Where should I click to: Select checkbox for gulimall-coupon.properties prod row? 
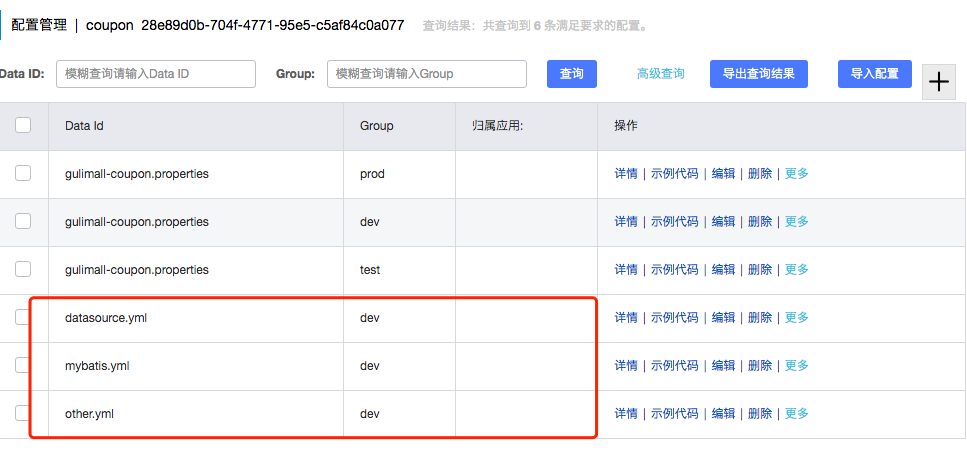coord(23,173)
